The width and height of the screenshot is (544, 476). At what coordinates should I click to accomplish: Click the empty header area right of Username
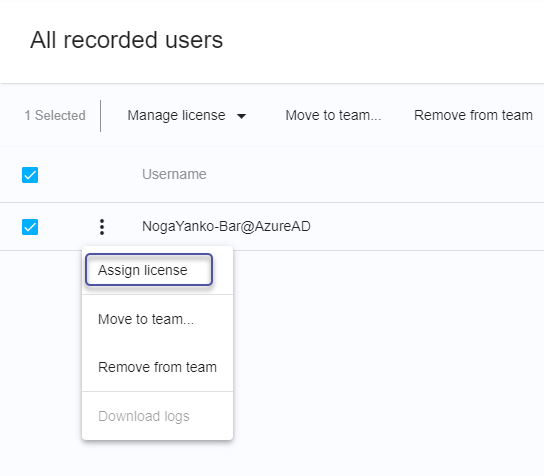(375, 175)
